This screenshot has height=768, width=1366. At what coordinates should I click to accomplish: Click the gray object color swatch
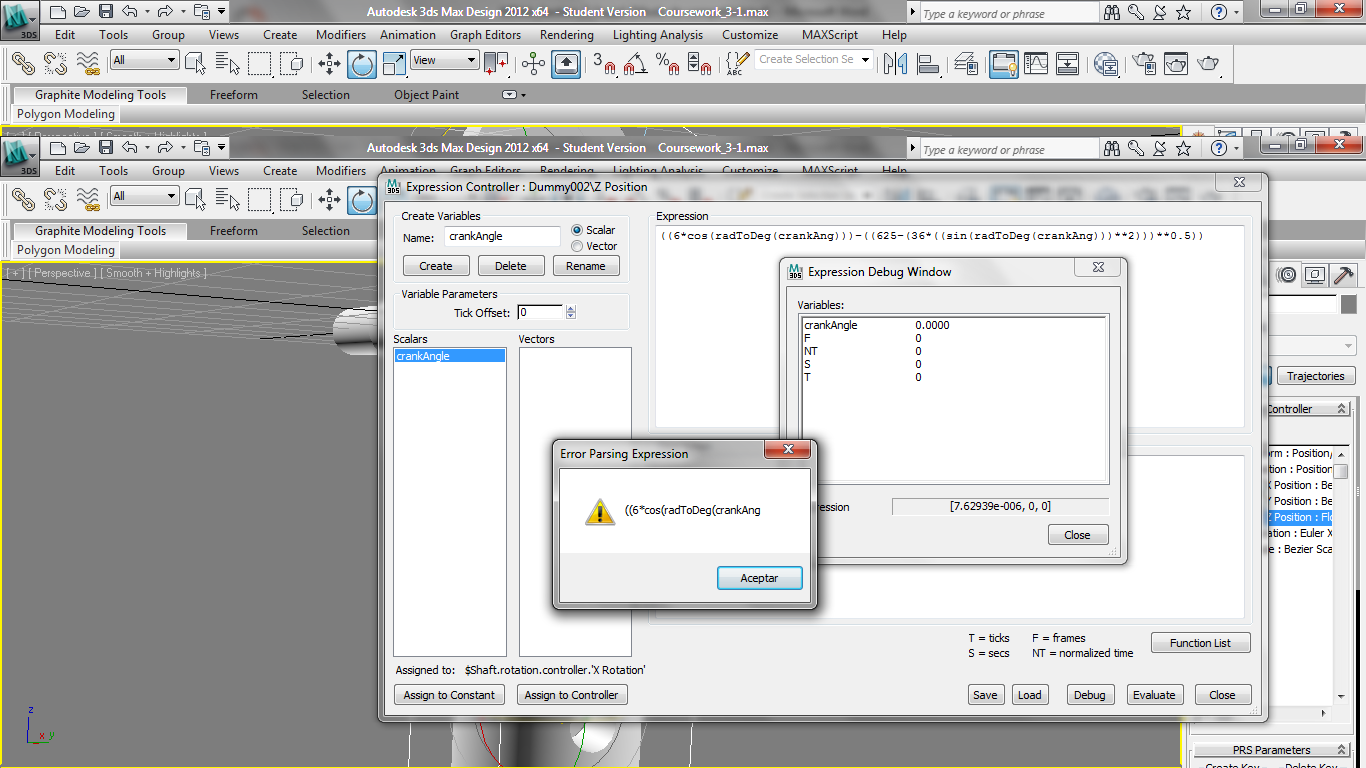[x=1349, y=304]
